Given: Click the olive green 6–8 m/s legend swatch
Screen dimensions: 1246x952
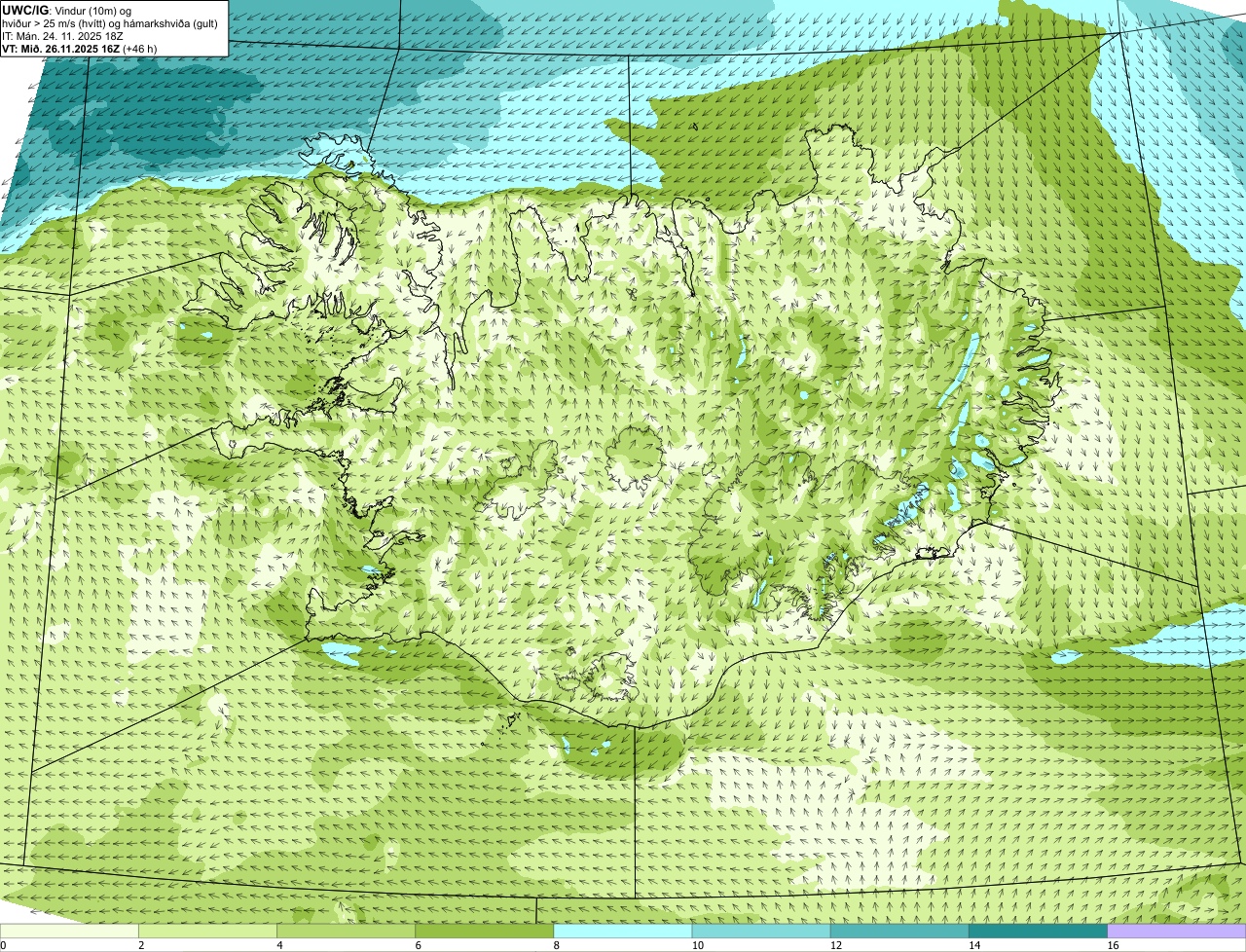Looking at the screenshot, I should pyautogui.click(x=484, y=932).
